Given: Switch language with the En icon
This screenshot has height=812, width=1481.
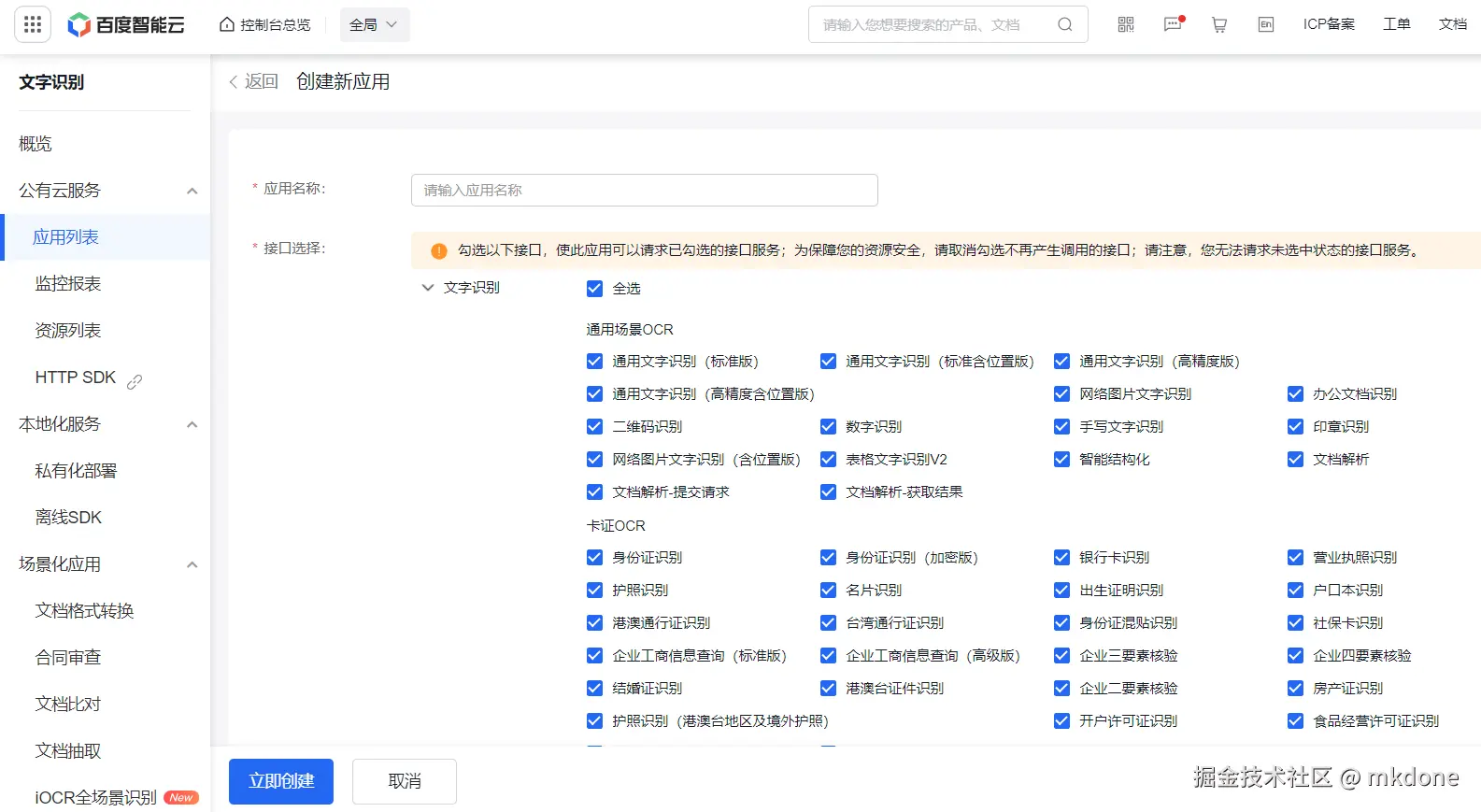Looking at the screenshot, I should point(1266,24).
